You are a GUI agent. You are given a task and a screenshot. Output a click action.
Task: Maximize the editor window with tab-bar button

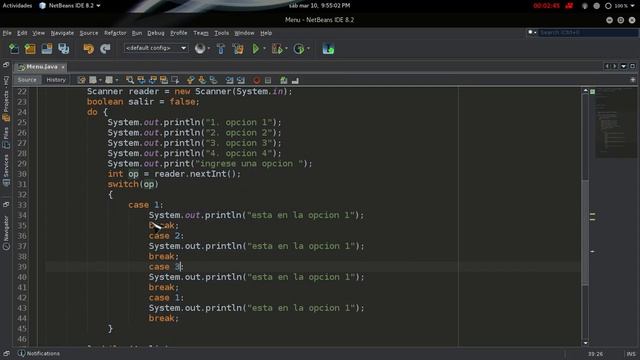632,66
